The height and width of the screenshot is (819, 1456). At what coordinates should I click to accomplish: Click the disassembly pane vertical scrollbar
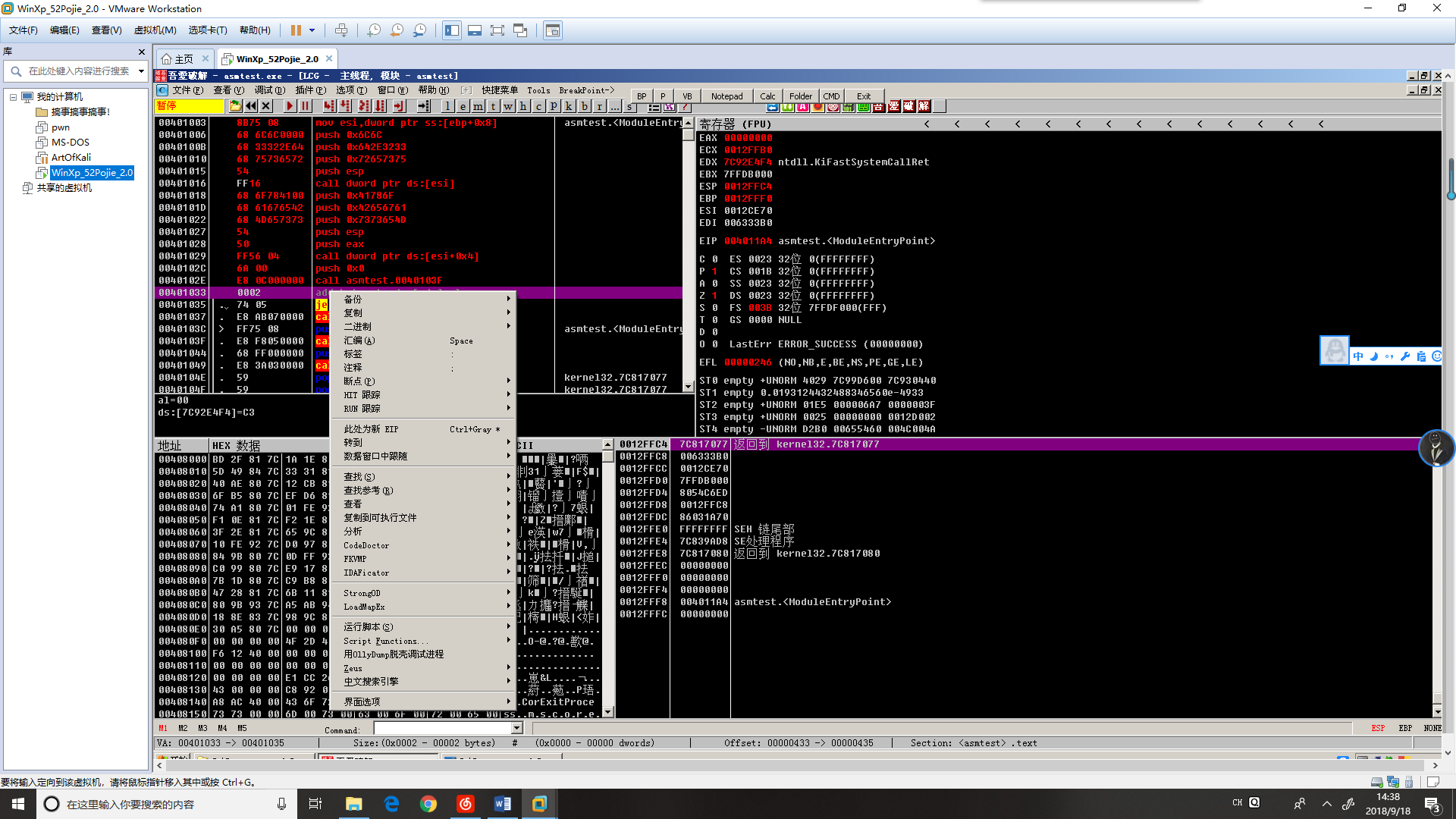coord(688,258)
